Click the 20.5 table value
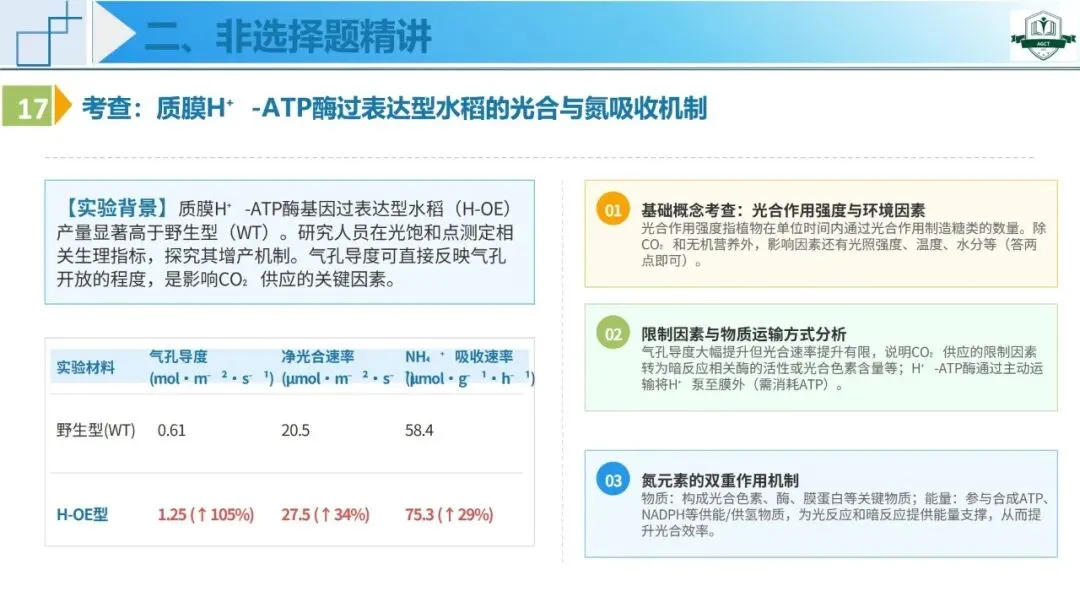 (295, 430)
